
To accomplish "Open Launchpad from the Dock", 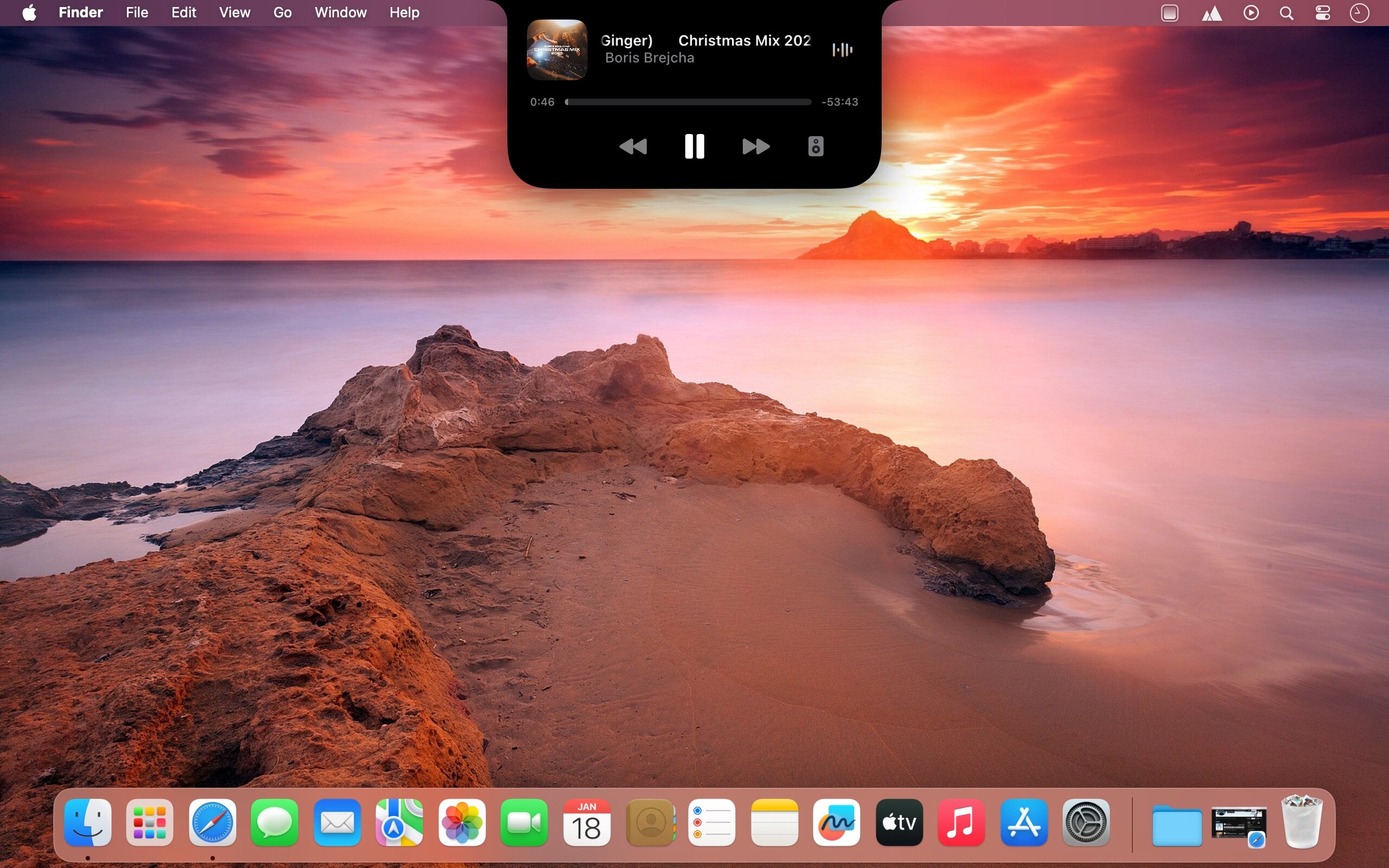I will (150, 822).
